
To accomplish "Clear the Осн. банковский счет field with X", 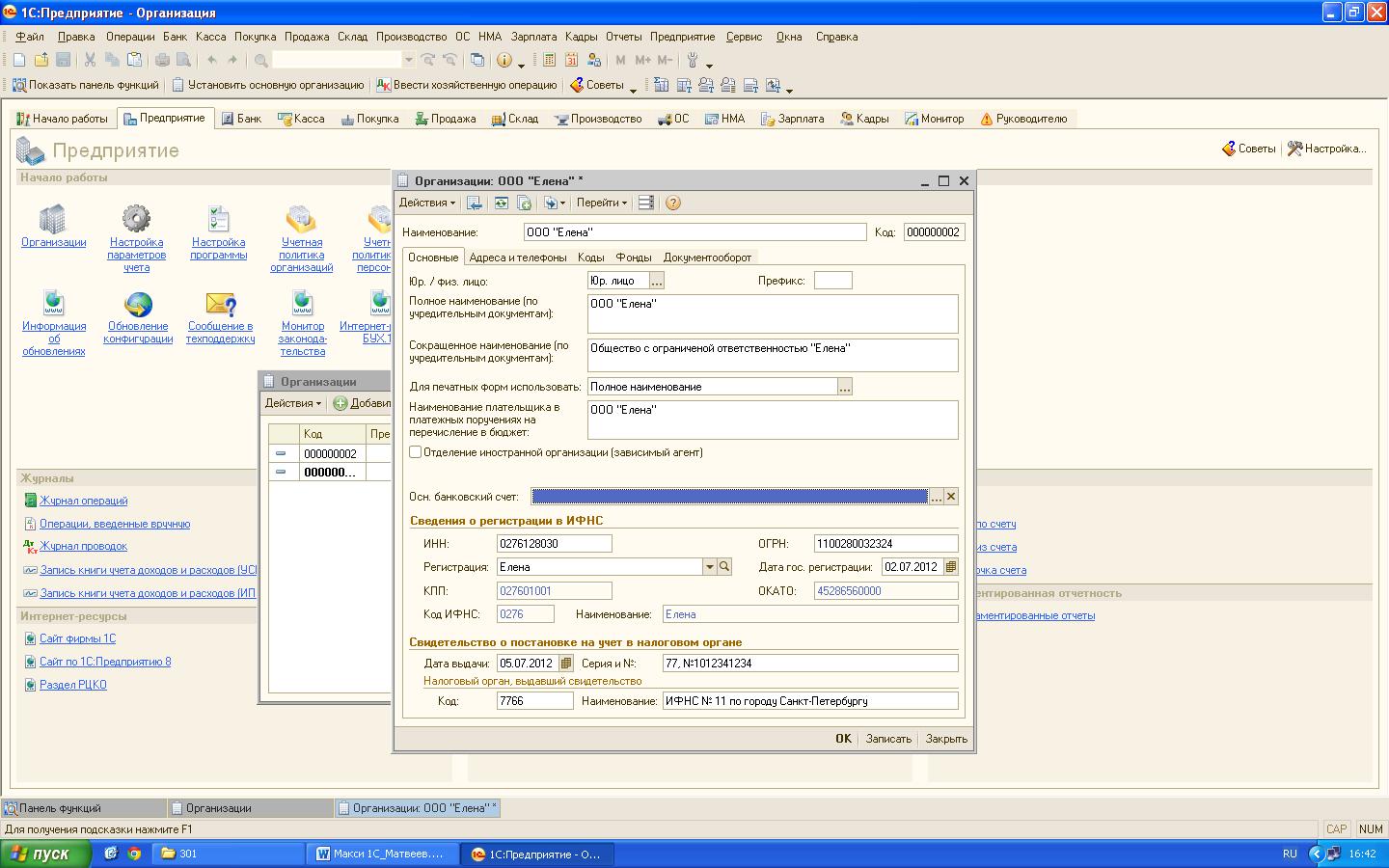I will coord(951,496).
